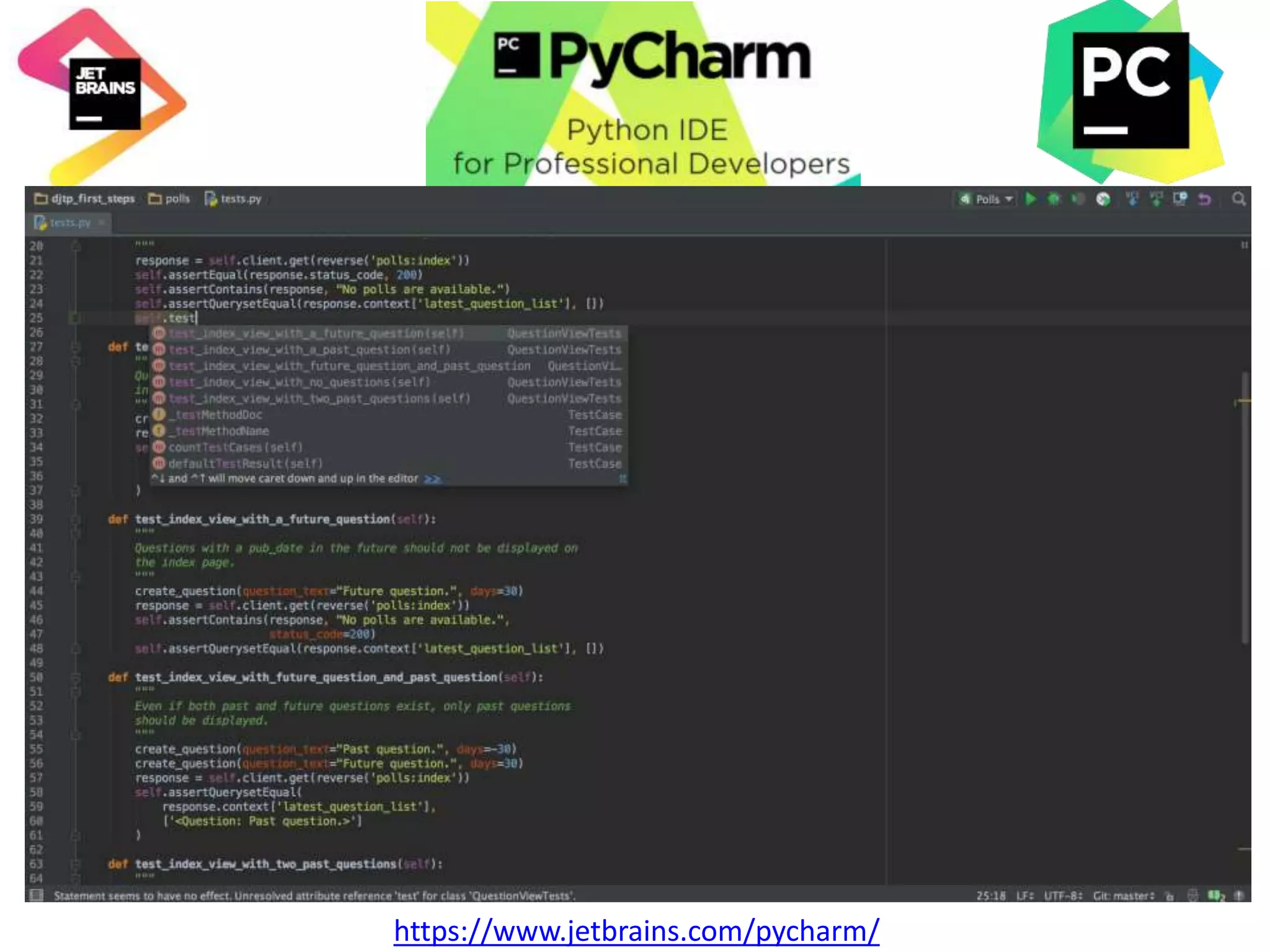Click def test_index_view_with_two_past_questions code line
1270x952 pixels.
(275, 864)
